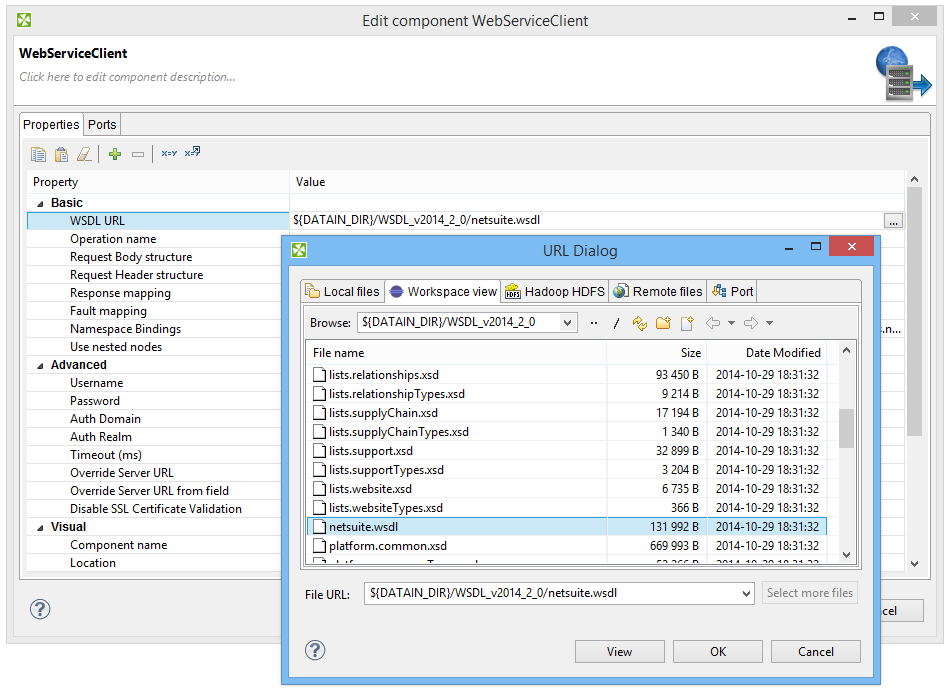Click the minus remove-property icon
Screen dimensions: 949x690
[x=138, y=154]
